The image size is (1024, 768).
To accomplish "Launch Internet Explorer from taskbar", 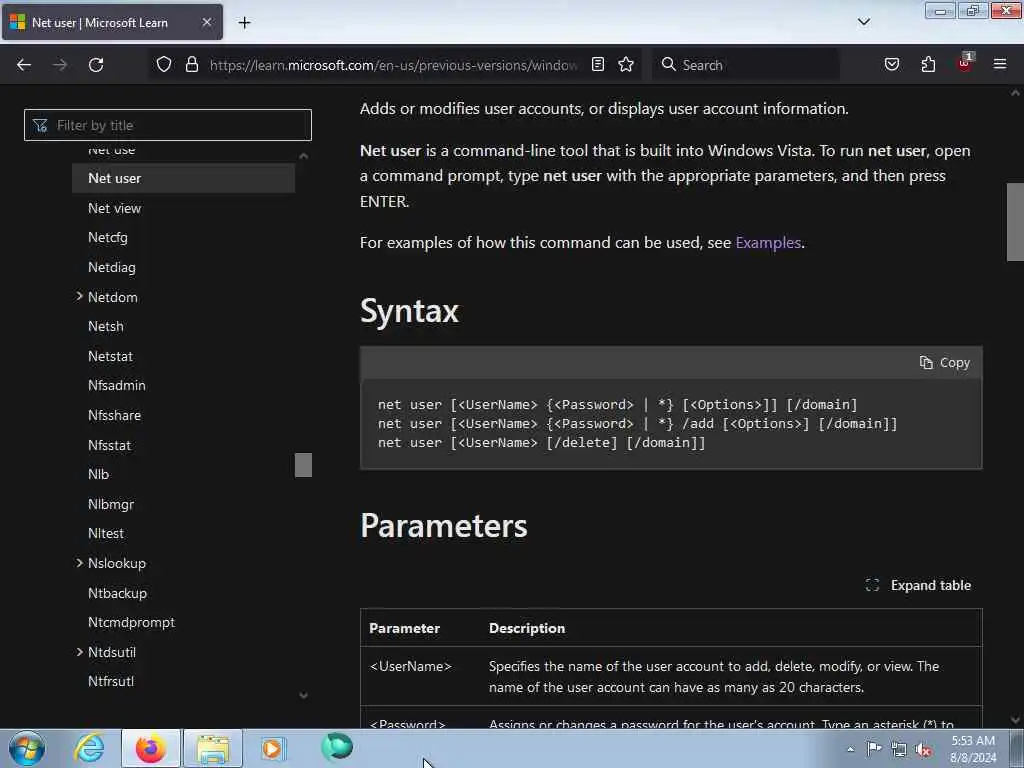I will 89,748.
